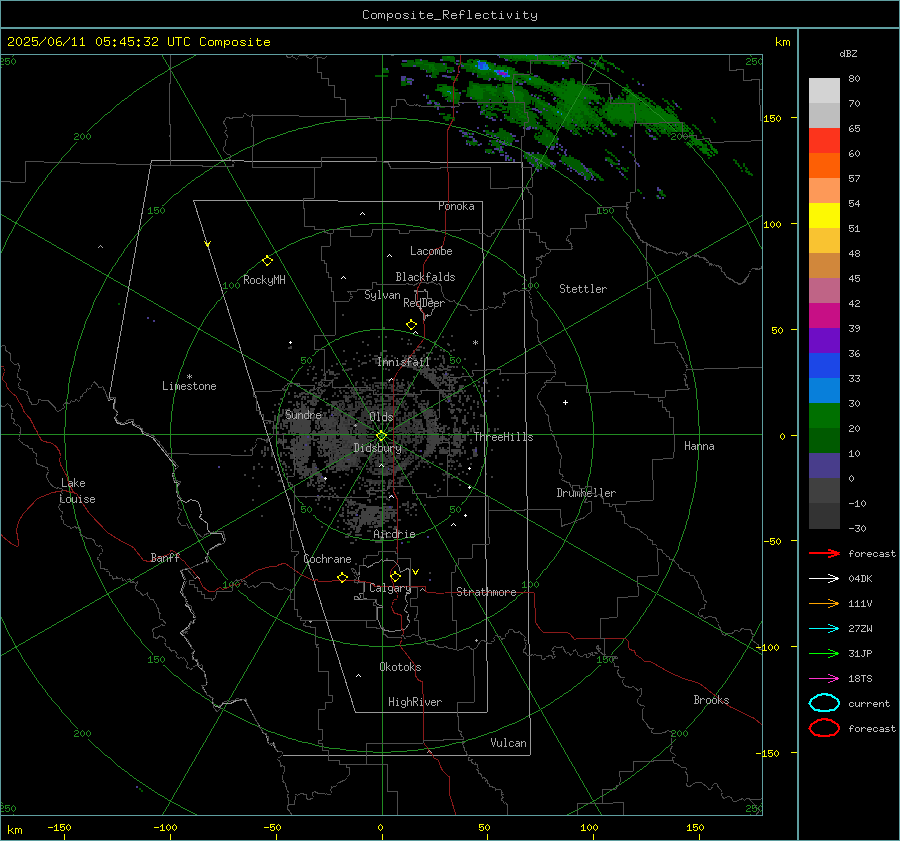
Task: Click the 100 tick on right axis
Action: (x=772, y=224)
